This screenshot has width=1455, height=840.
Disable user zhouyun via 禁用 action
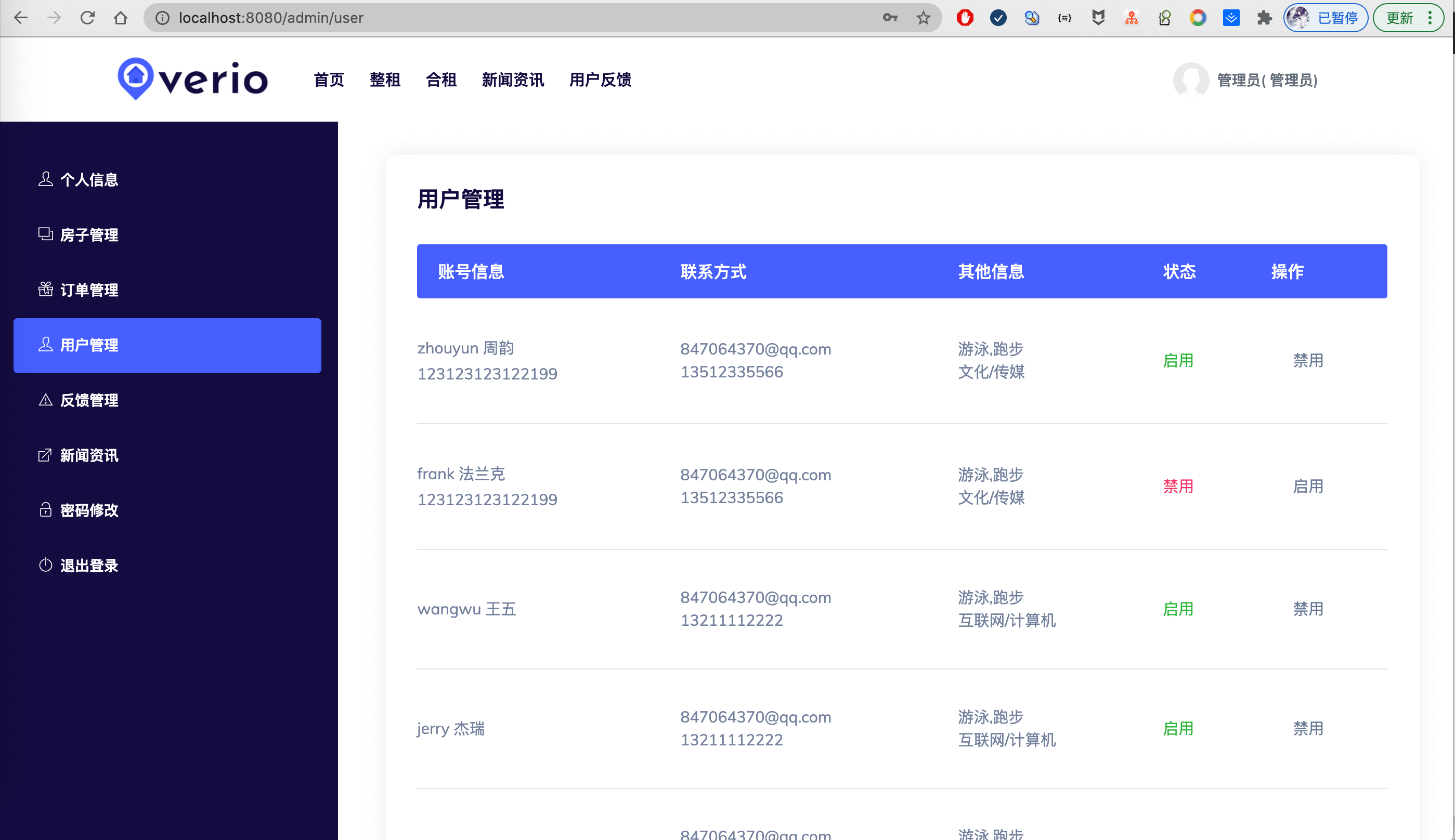click(1307, 361)
